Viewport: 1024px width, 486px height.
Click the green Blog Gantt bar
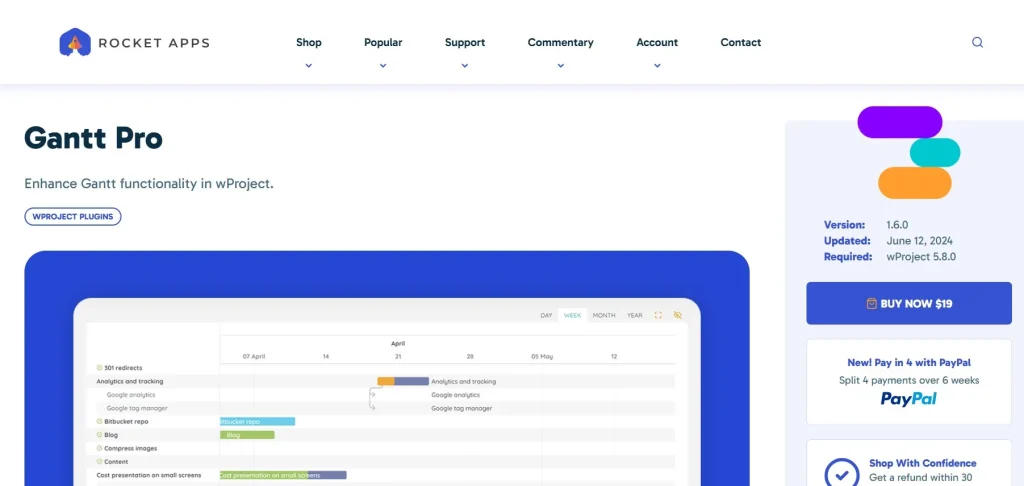coord(247,435)
